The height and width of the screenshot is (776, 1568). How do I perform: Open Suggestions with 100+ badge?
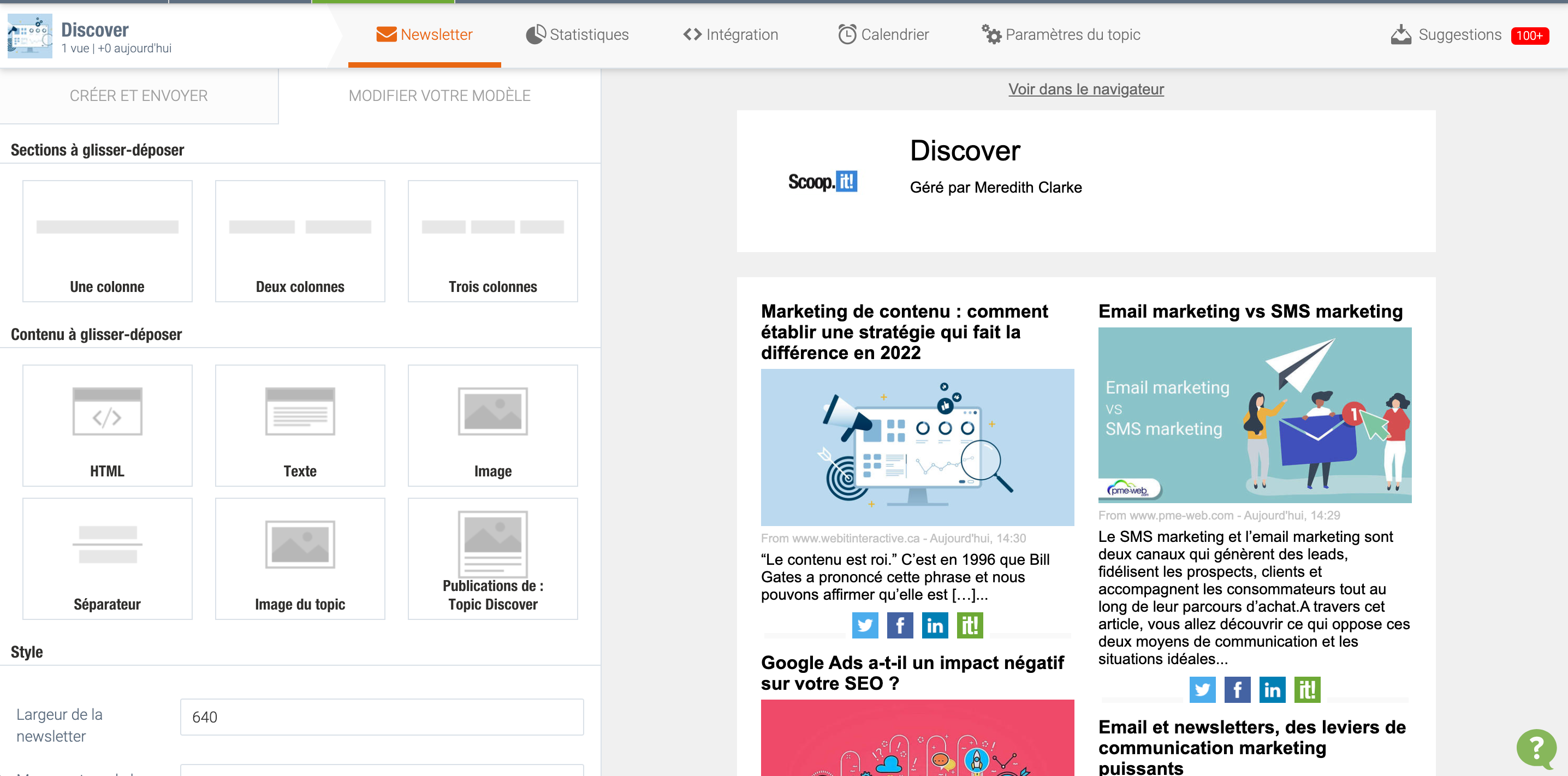[1469, 35]
